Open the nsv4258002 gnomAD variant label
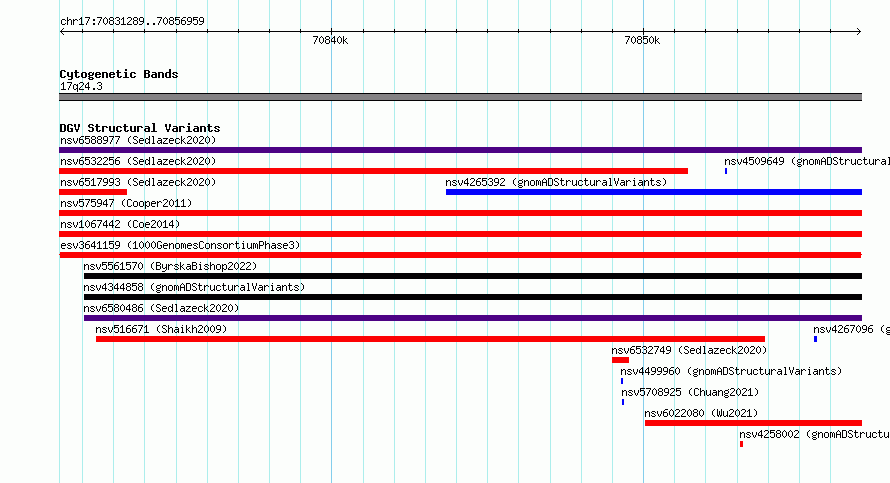The image size is (890, 483). click(815, 434)
